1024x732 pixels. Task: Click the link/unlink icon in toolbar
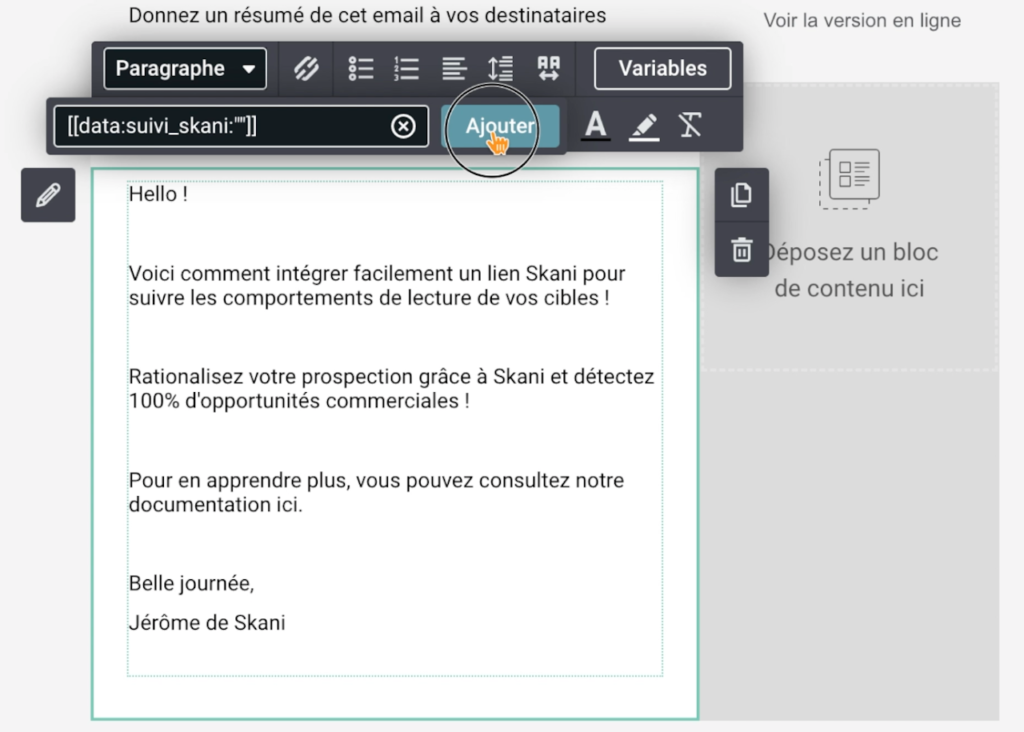point(306,69)
